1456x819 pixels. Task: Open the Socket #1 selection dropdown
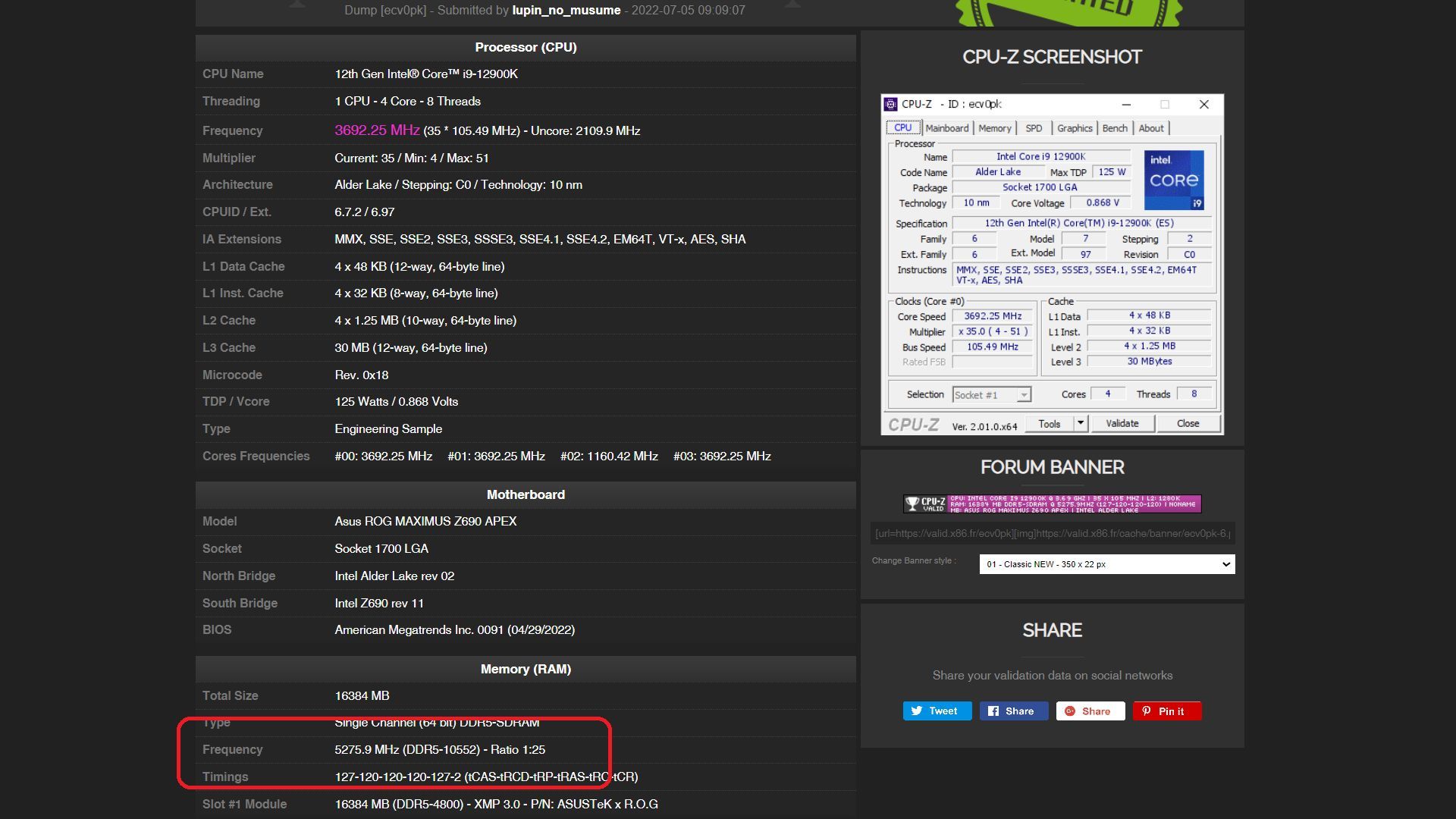[992, 395]
